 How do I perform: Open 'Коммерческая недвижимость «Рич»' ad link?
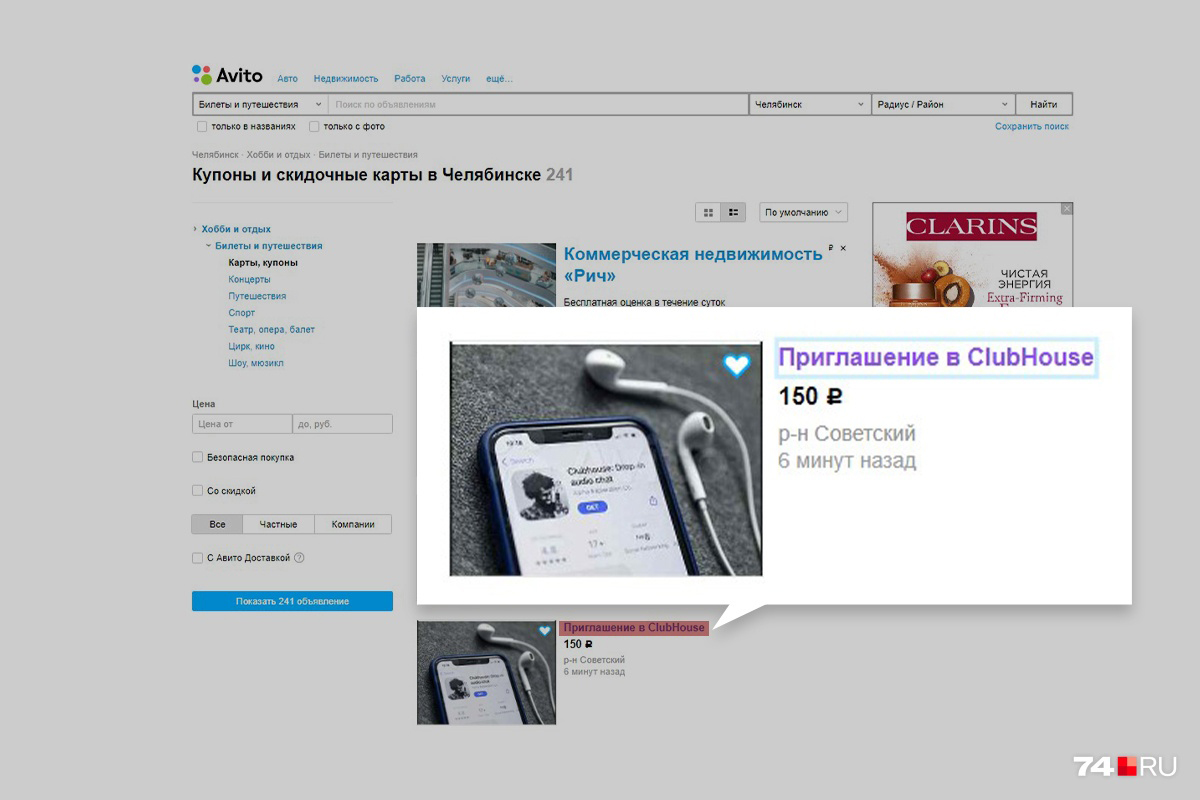693,264
